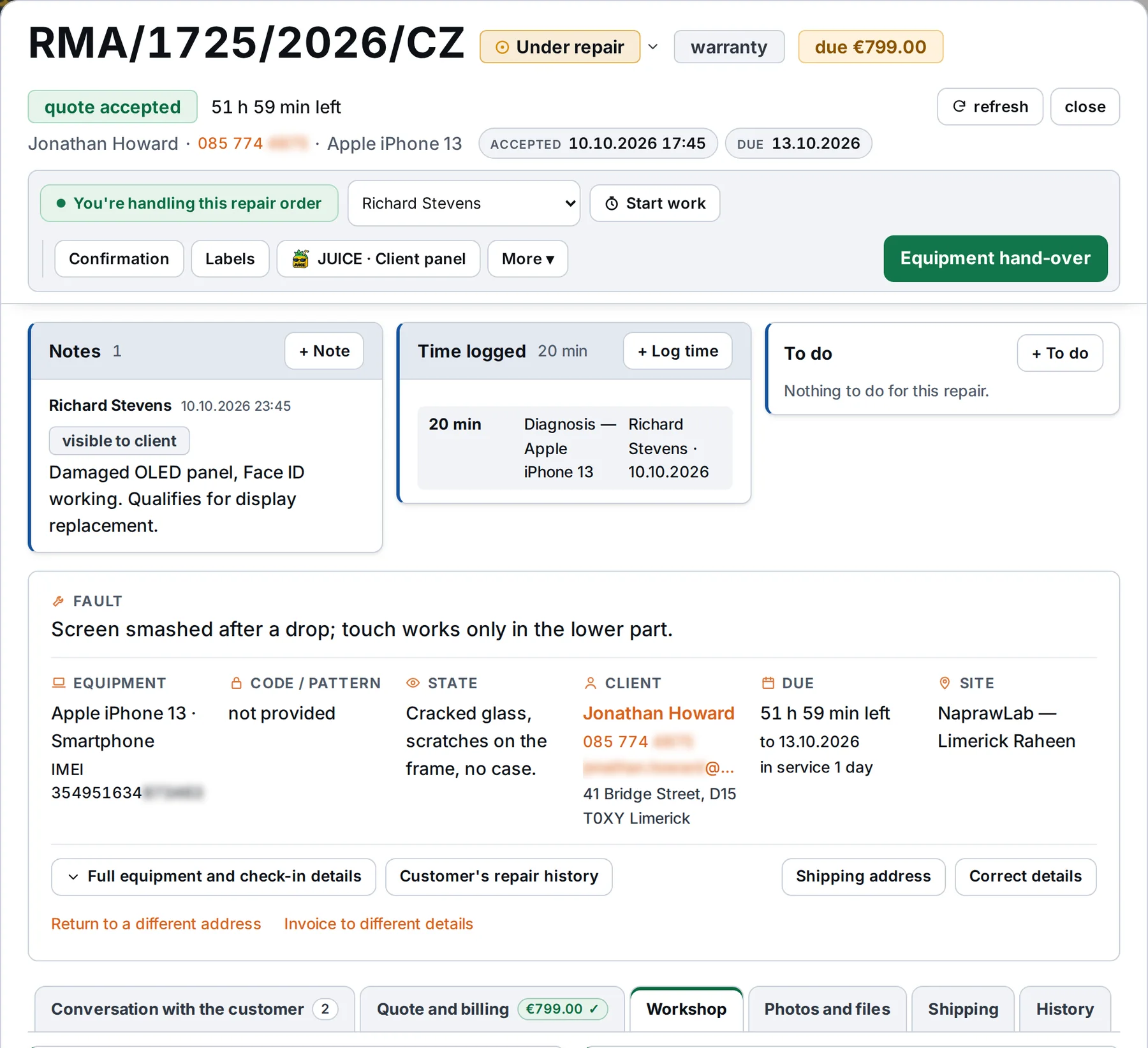
Task: Open the JUICE Client panel
Action: [378, 258]
